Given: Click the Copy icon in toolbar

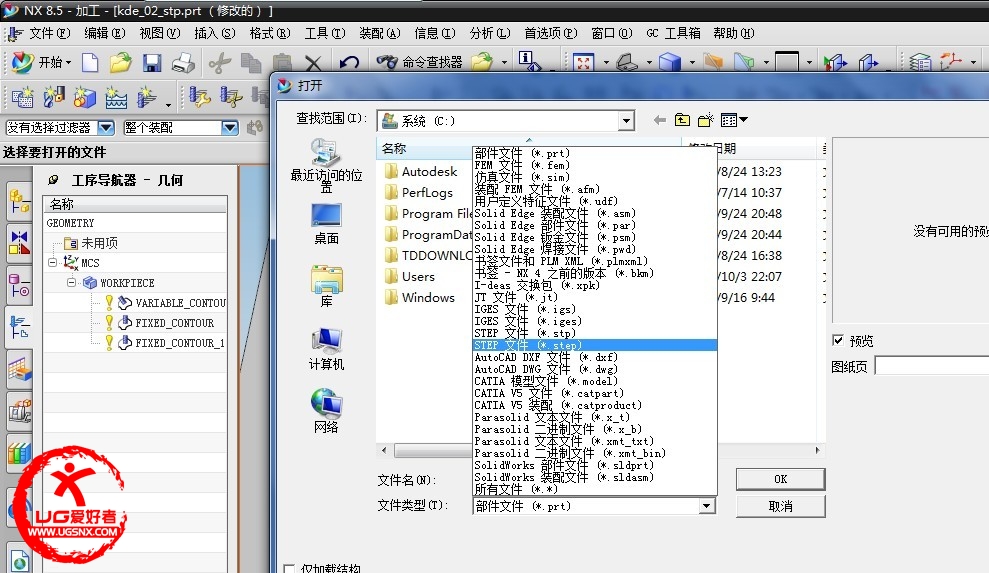Looking at the screenshot, I should pos(251,62).
